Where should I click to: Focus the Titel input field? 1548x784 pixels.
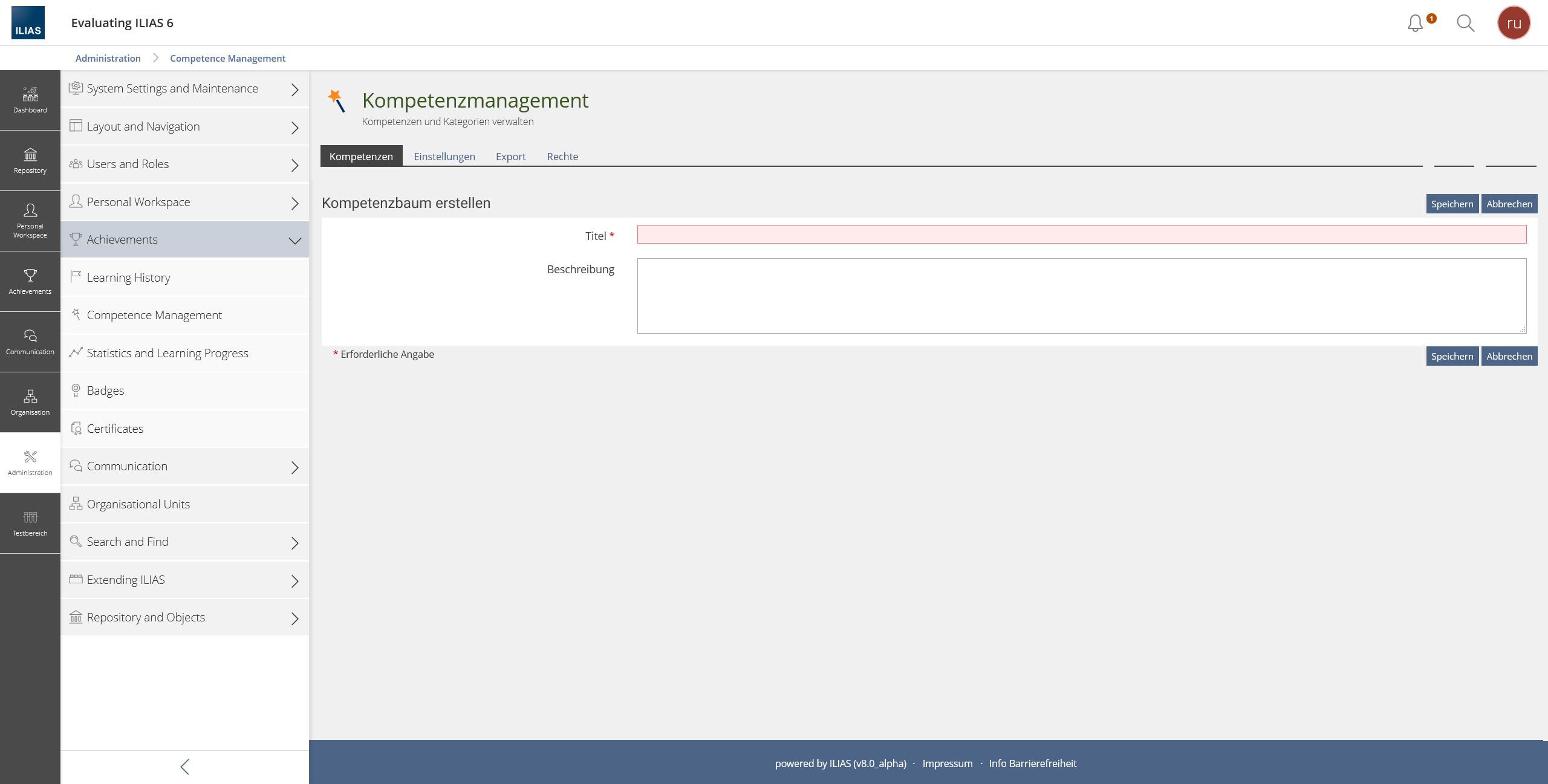(x=1081, y=235)
